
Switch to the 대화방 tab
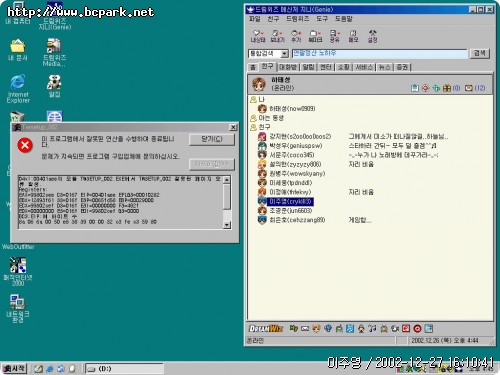(x=288, y=67)
